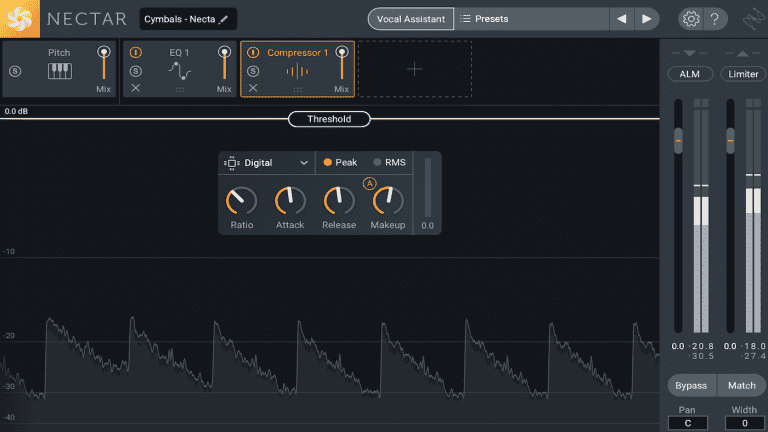
Task: Click the Match button
Action: coord(742,385)
